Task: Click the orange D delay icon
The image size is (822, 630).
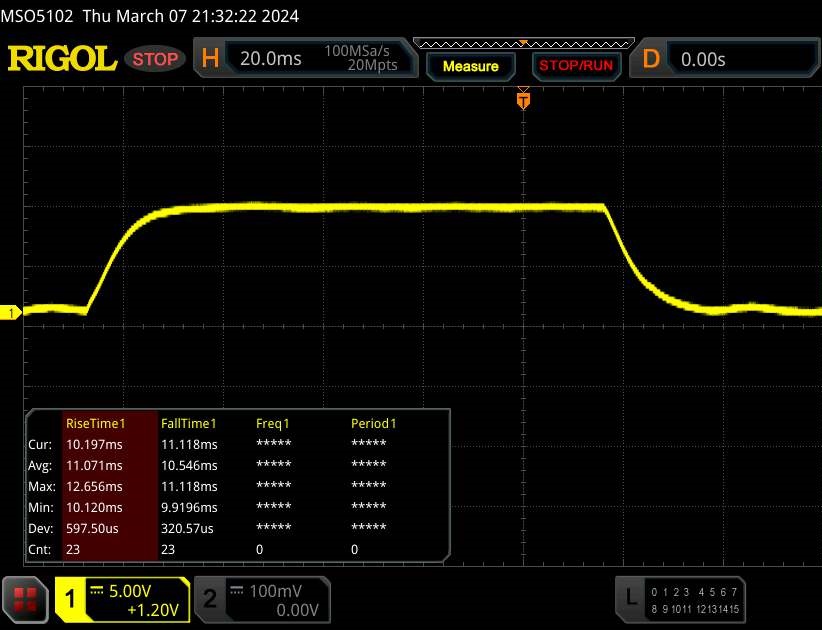Action: click(651, 59)
